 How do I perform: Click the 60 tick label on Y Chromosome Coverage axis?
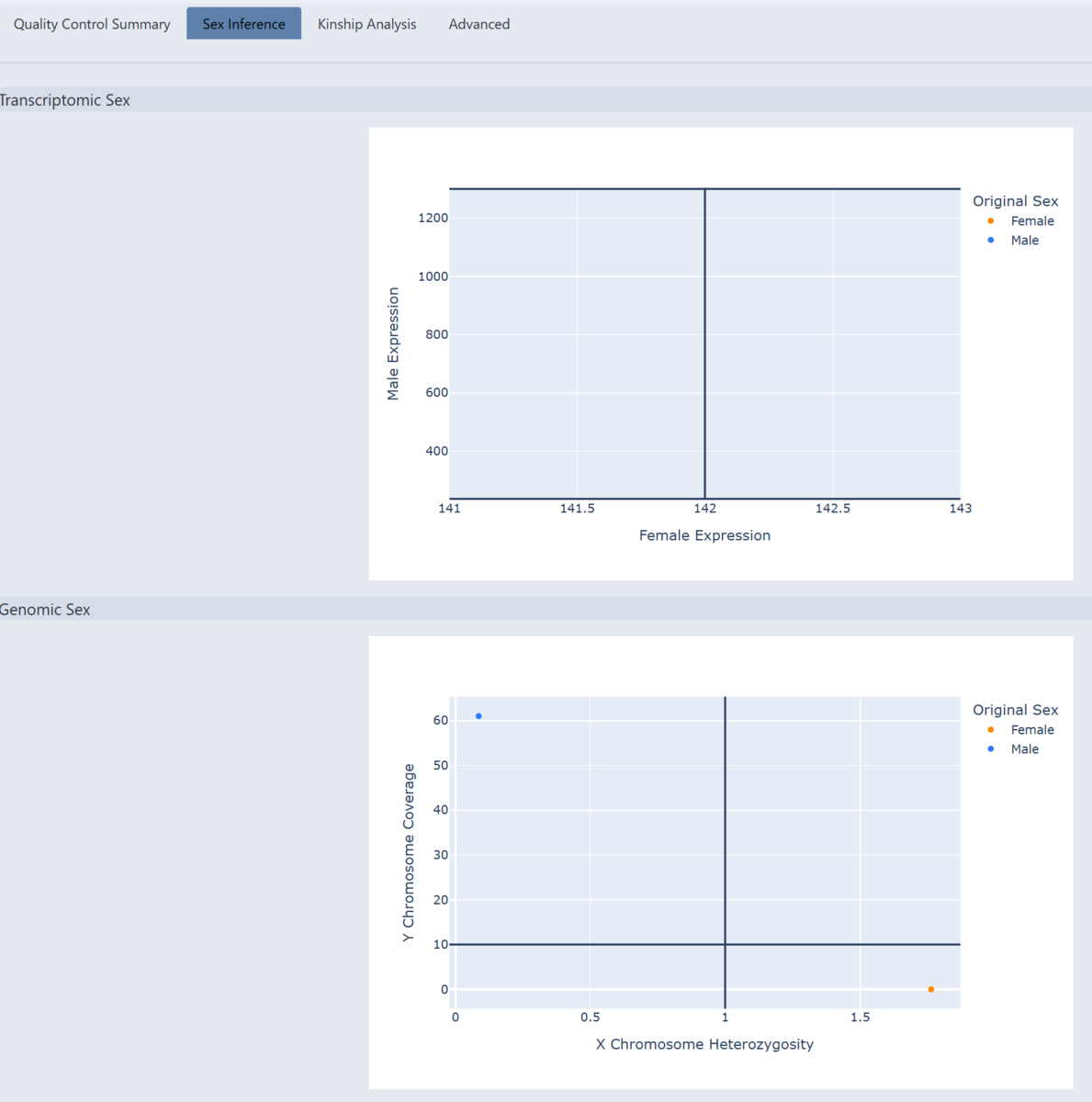(441, 721)
